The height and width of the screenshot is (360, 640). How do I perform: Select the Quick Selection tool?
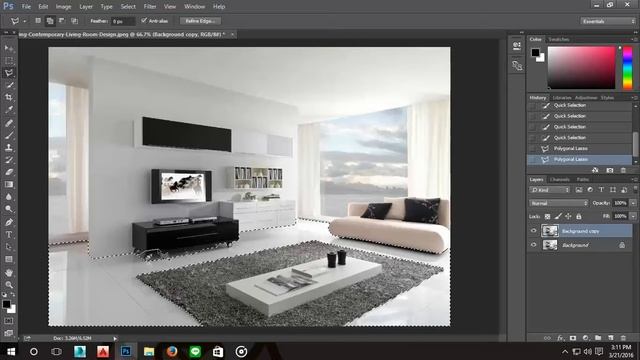point(9,85)
